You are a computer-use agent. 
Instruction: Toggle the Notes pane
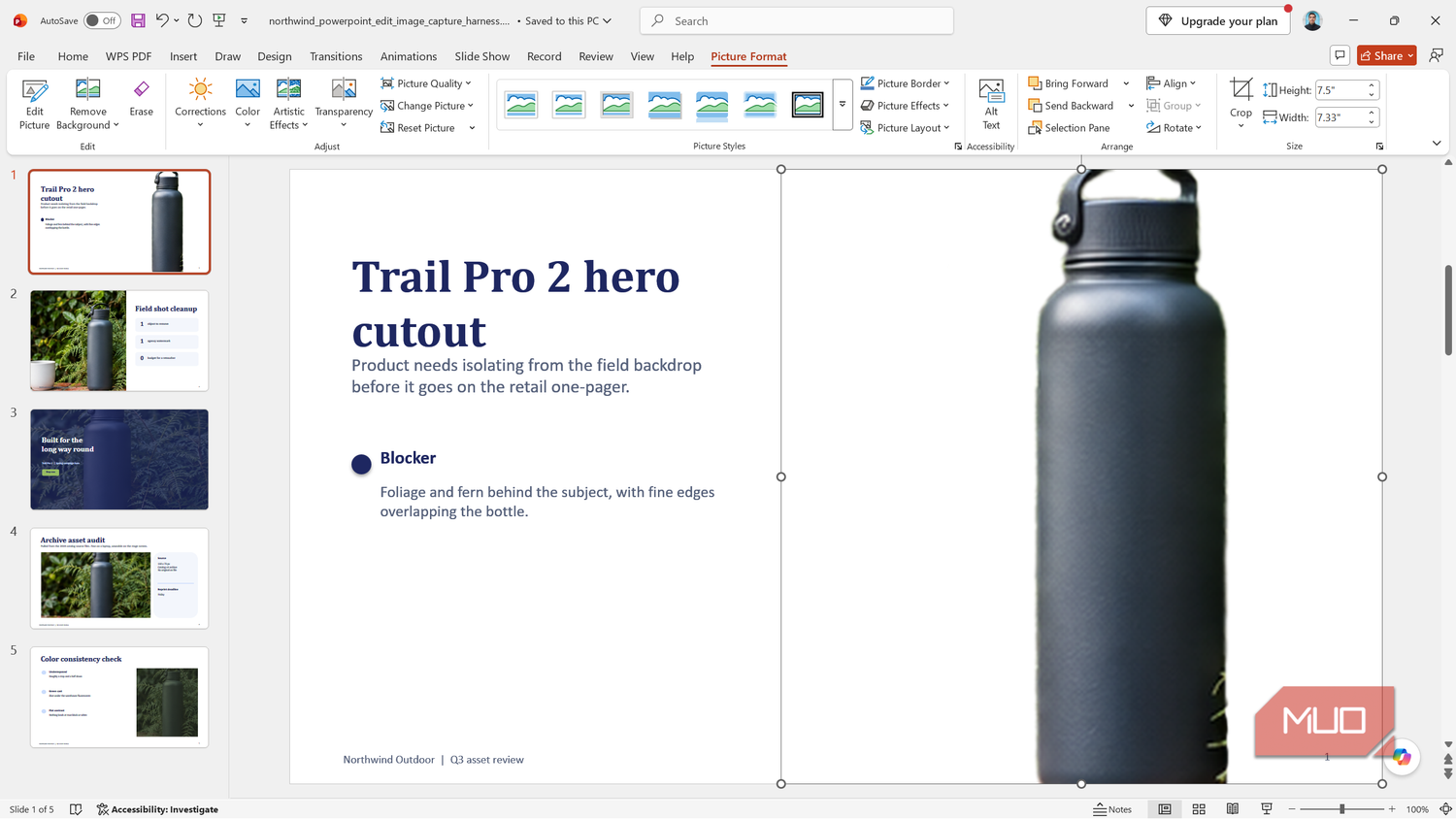(x=1112, y=809)
